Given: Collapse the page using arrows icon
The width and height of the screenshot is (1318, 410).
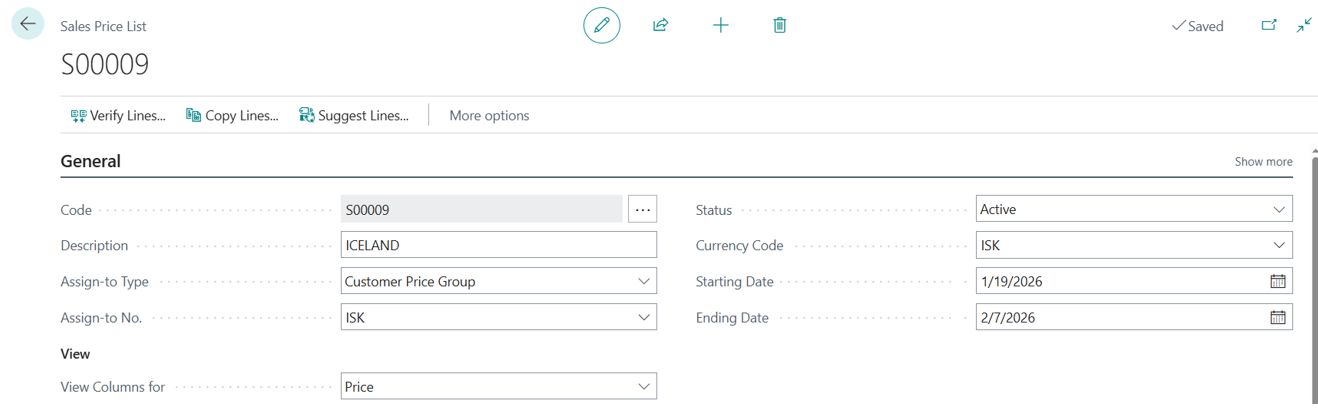Looking at the screenshot, I should click(x=1304, y=25).
